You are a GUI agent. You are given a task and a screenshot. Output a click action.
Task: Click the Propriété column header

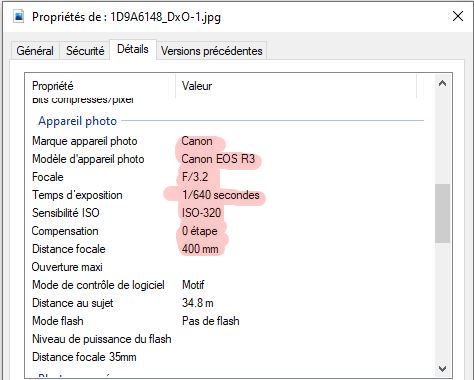(x=100, y=86)
